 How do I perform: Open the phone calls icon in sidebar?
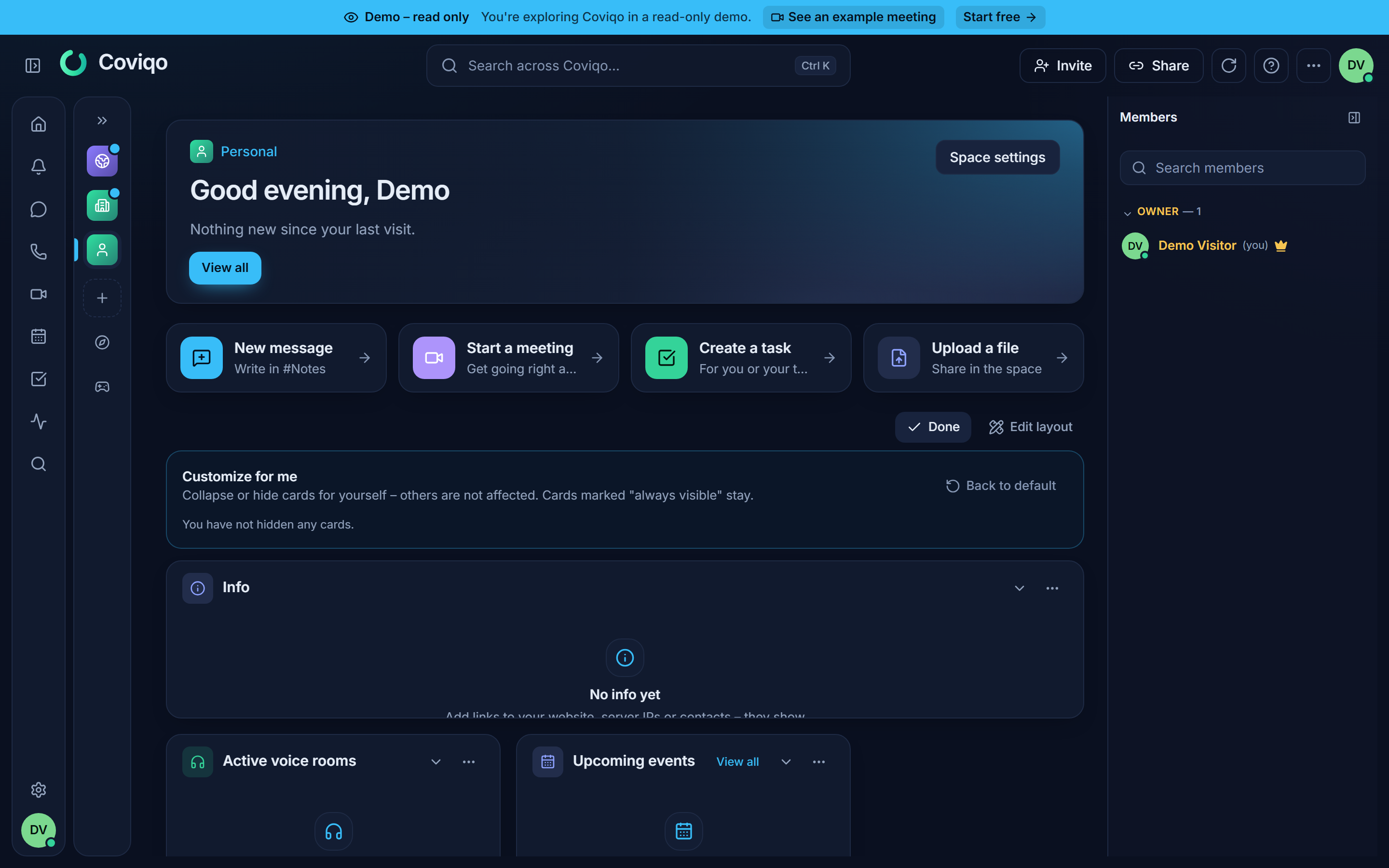tap(39, 251)
